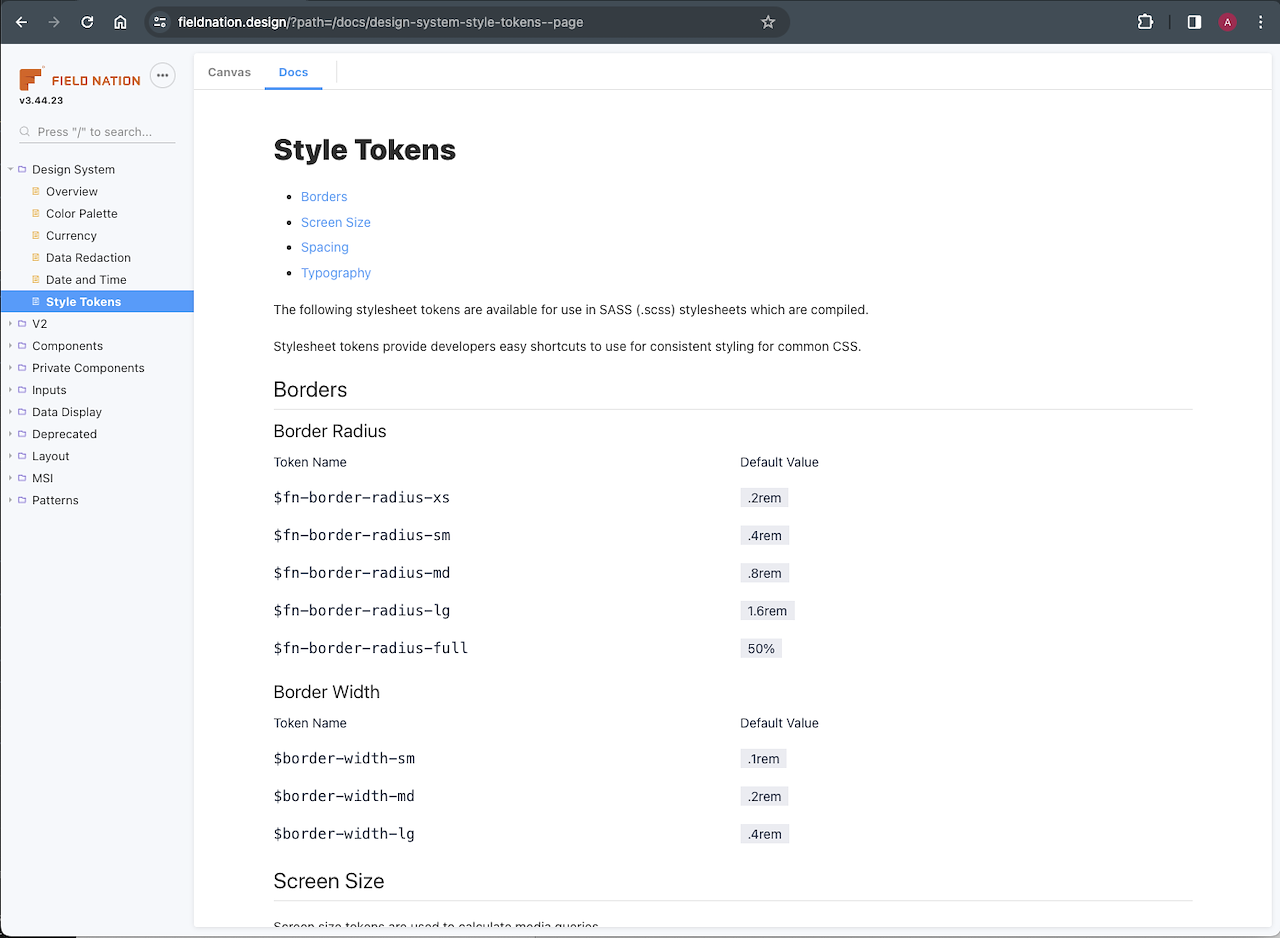
Task: Click the Field Nation logo
Action: tap(80, 80)
